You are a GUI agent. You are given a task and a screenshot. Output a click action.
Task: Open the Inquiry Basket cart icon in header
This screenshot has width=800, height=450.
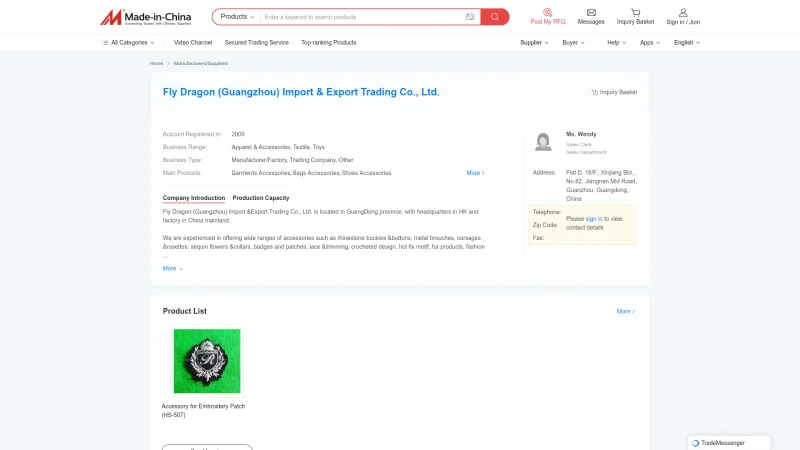[x=635, y=12]
